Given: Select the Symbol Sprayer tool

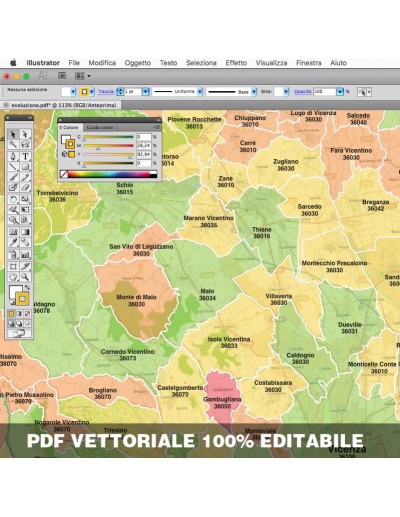Looking at the screenshot, I should tap(13, 255).
